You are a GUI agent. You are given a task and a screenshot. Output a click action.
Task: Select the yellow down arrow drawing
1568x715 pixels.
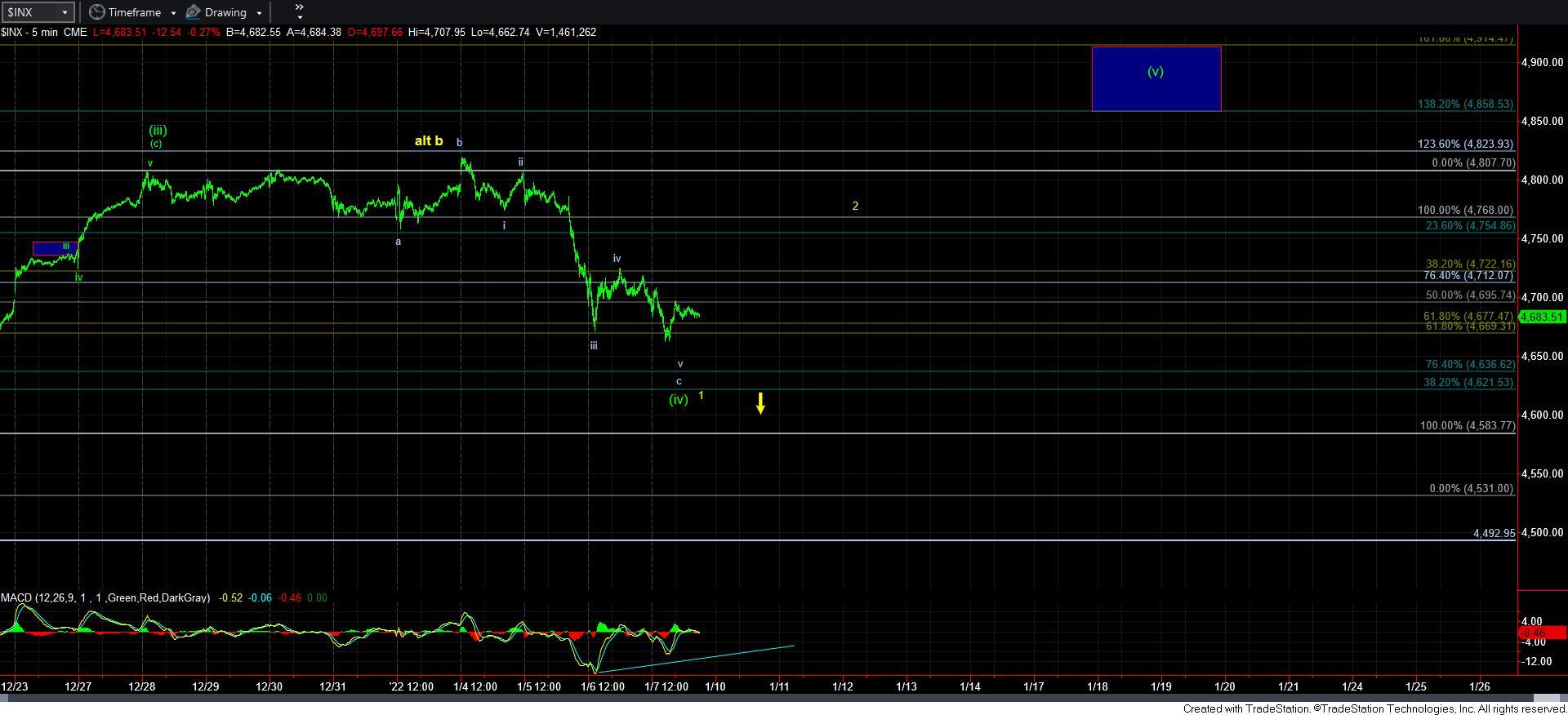(x=760, y=403)
